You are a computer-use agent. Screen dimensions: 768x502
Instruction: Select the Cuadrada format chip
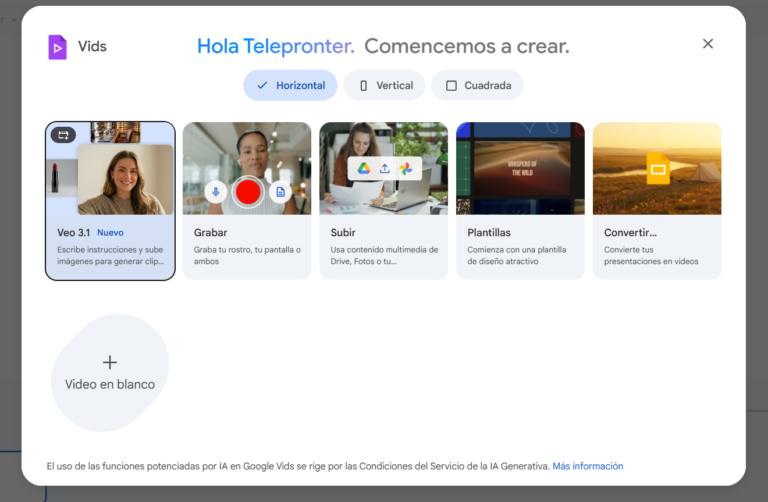click(x=478, y=85)
